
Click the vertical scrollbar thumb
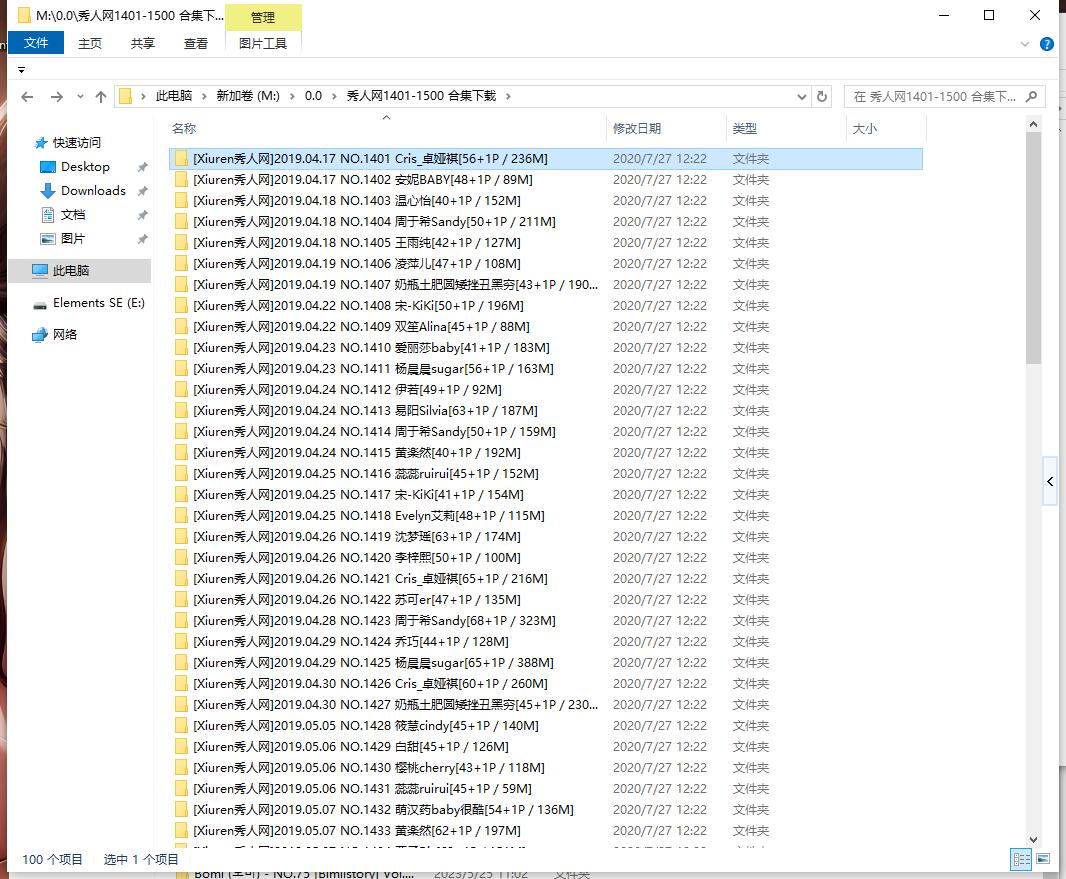pos(1033,249)
